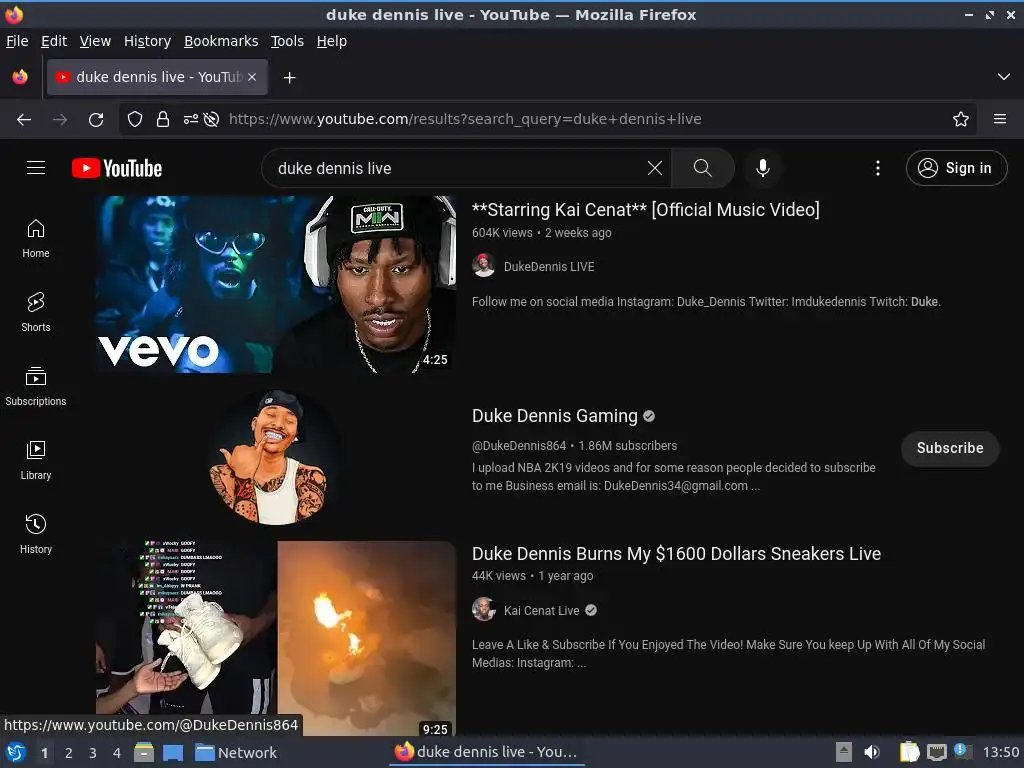This screenshot has height=768, width=1024.
Task: Switch to workspace 2 in taskbar
Action: [69, 753]
